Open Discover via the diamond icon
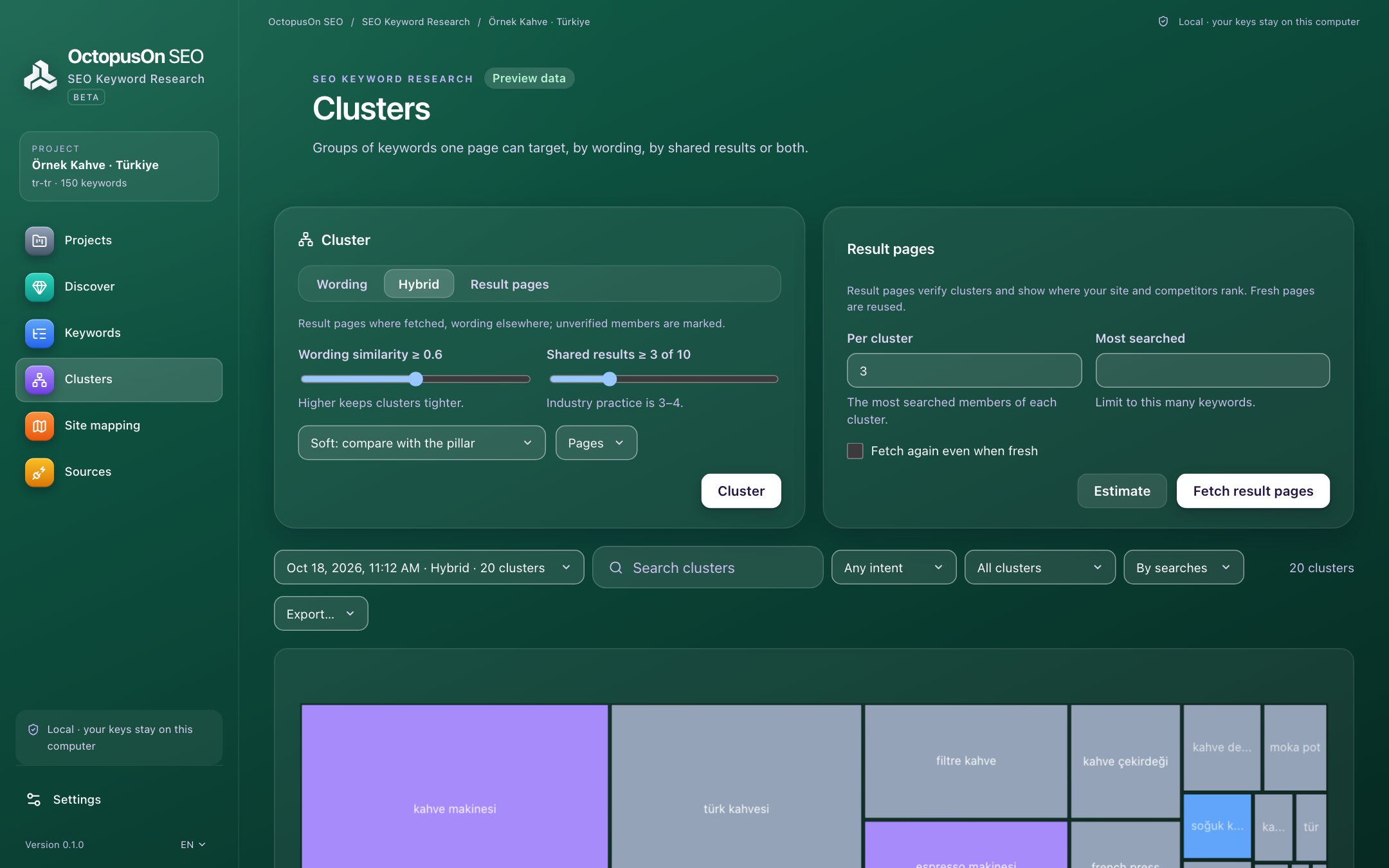Viewport: 1389px width, 868px height. [x=39, y=287]
